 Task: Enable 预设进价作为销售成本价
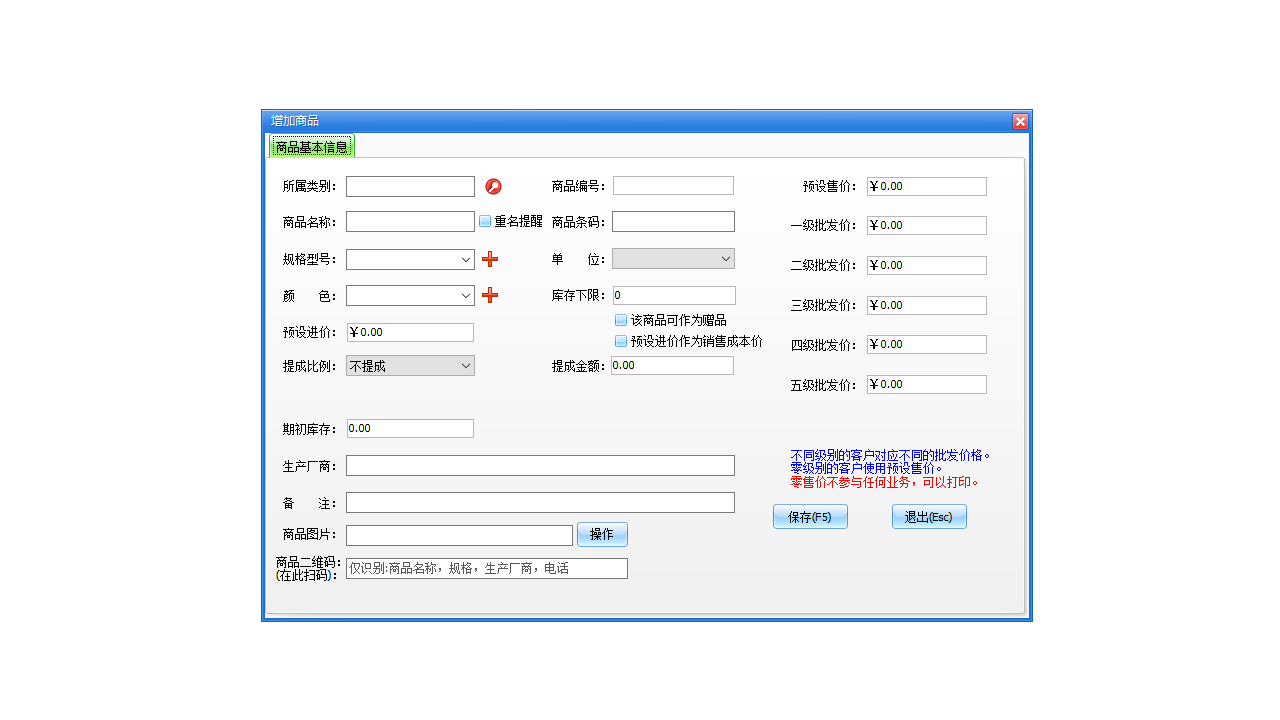(x=621, y=340)
